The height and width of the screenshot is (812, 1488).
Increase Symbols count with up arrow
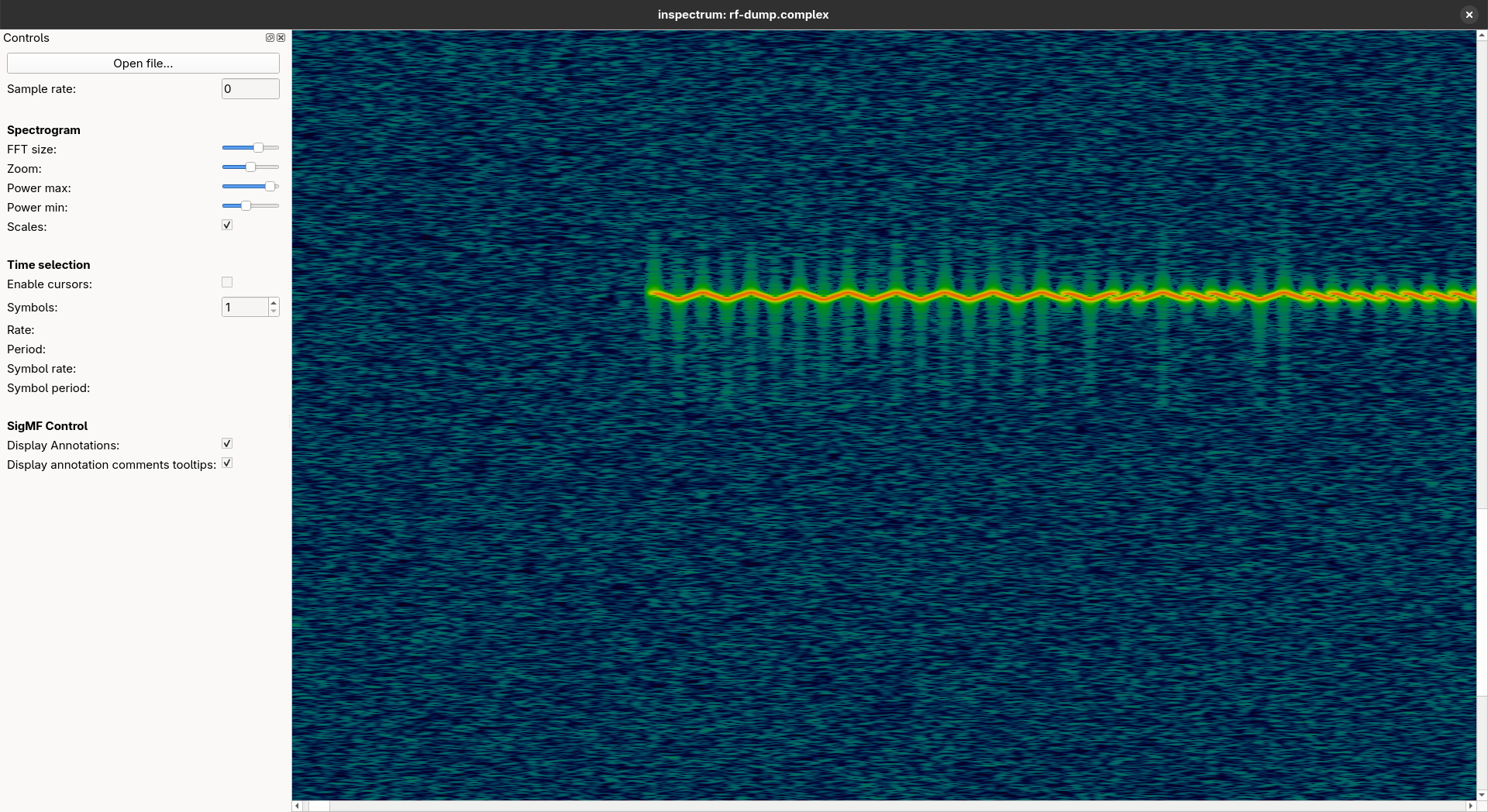pyautogui.click(x=274, y=302)
